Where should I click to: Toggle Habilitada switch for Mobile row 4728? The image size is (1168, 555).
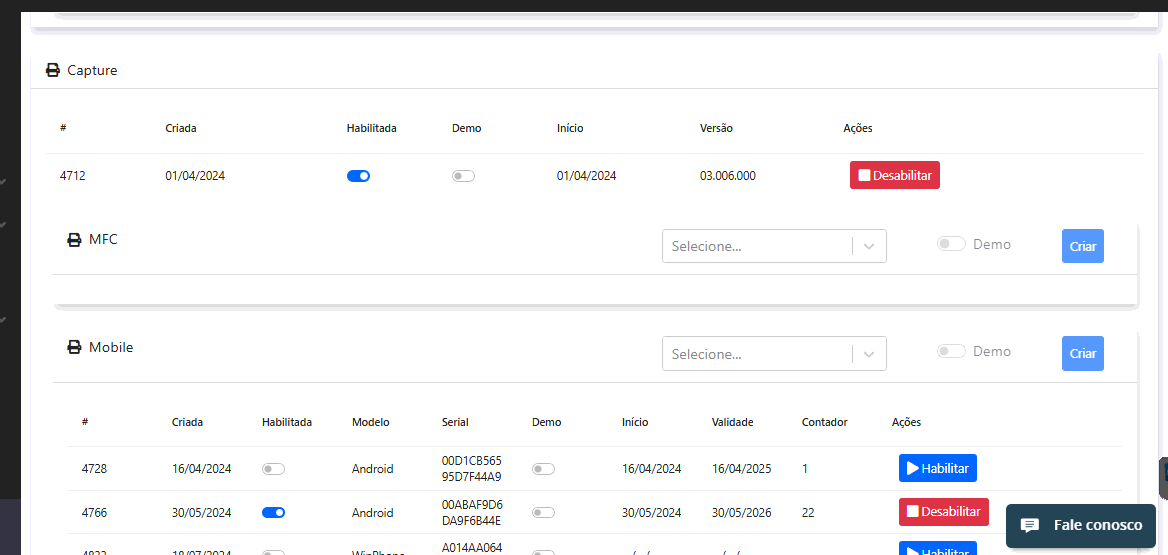coord(273,469)
